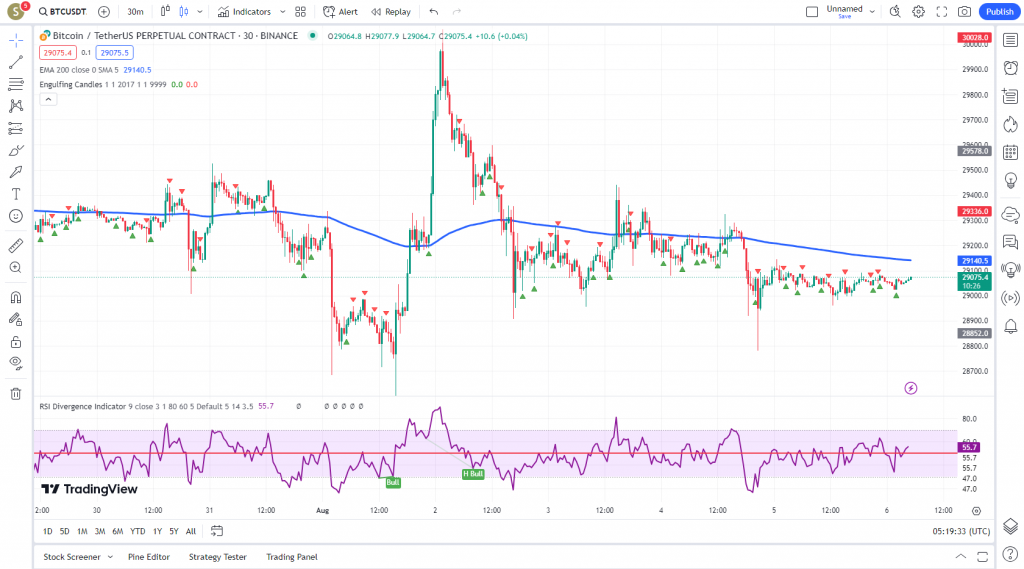Add symbol with the plus circle
The height and width of the screenshot is (569, 1024).
pyautogui.click(x=104, y=12)
